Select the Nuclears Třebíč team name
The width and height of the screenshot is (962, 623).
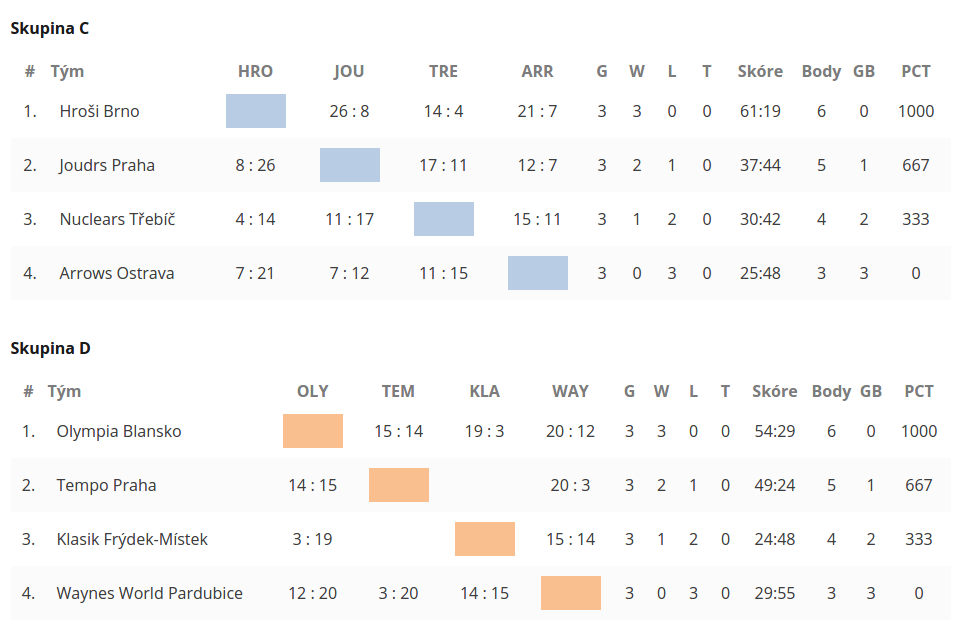pyautogui.click(x=117, y=219)
